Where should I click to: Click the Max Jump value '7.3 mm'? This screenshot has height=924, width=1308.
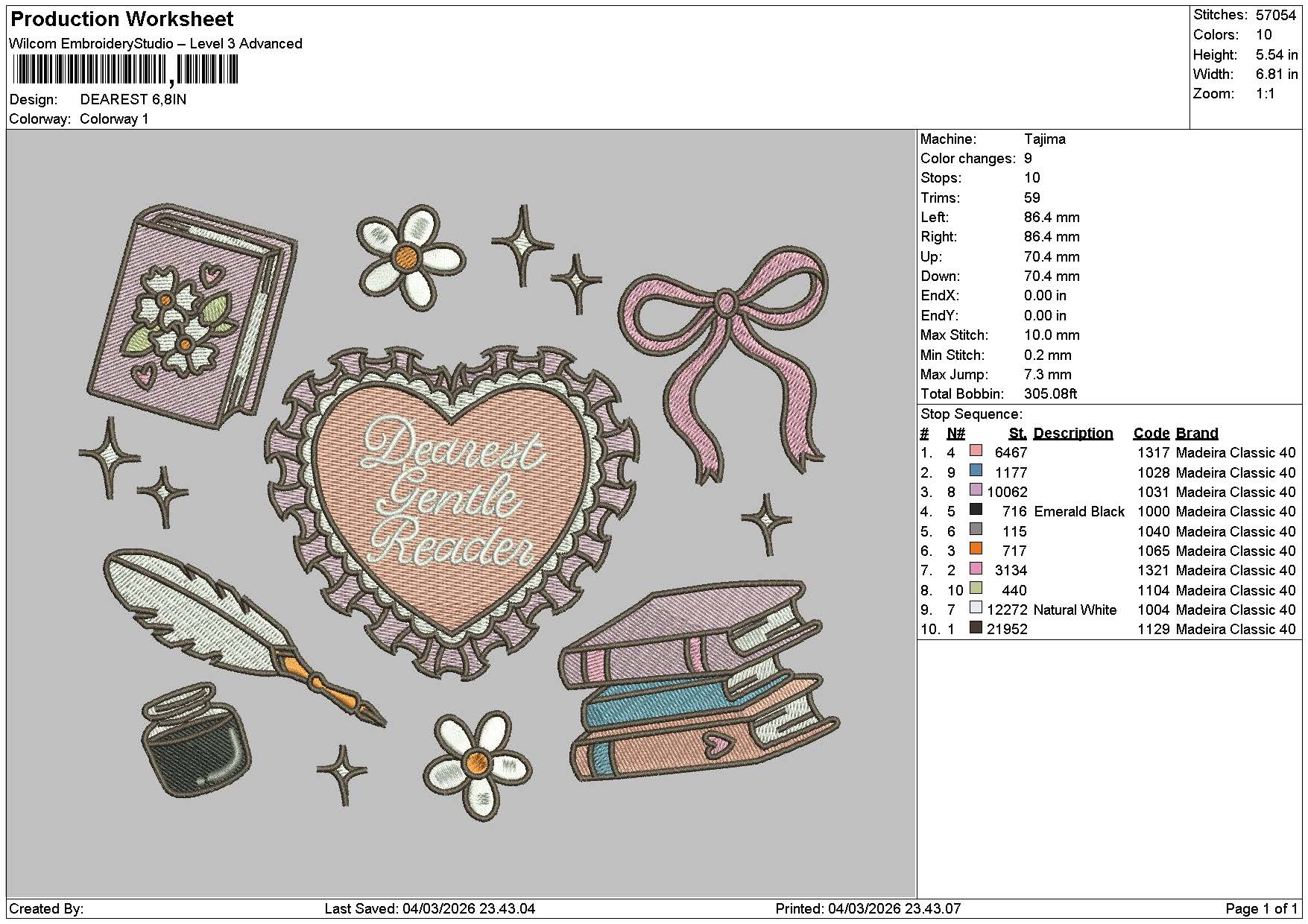[x=1048, y=375]
